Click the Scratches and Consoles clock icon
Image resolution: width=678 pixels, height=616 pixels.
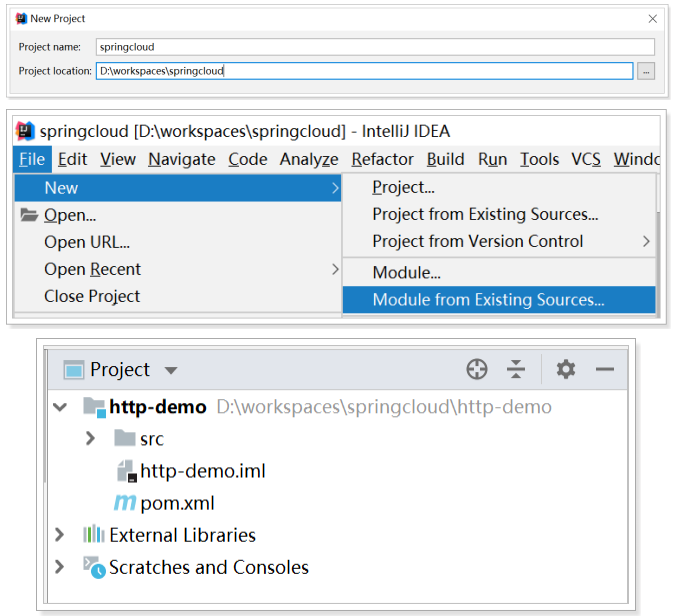tap(95, 567)
